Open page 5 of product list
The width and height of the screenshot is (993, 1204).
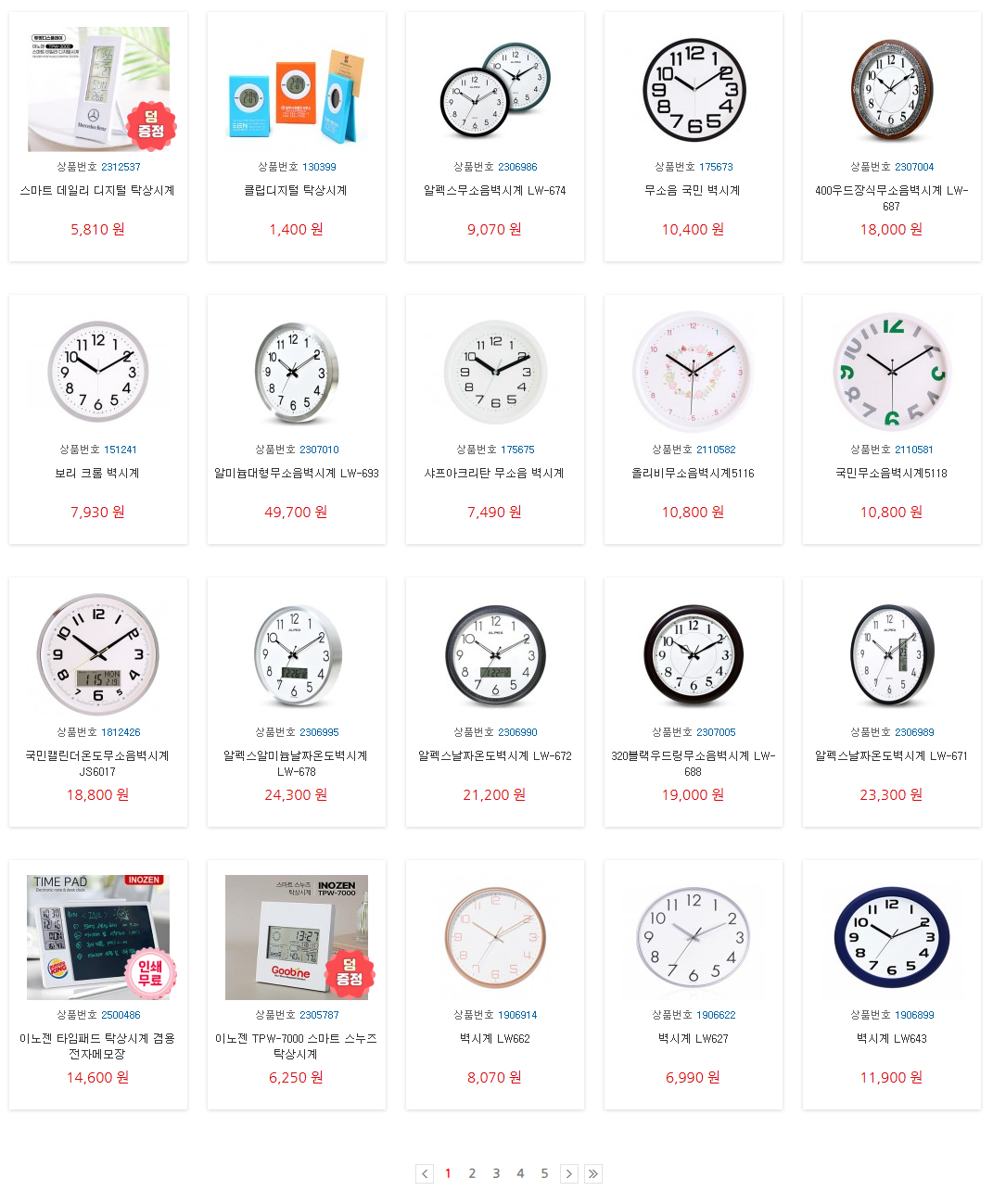544,1173
